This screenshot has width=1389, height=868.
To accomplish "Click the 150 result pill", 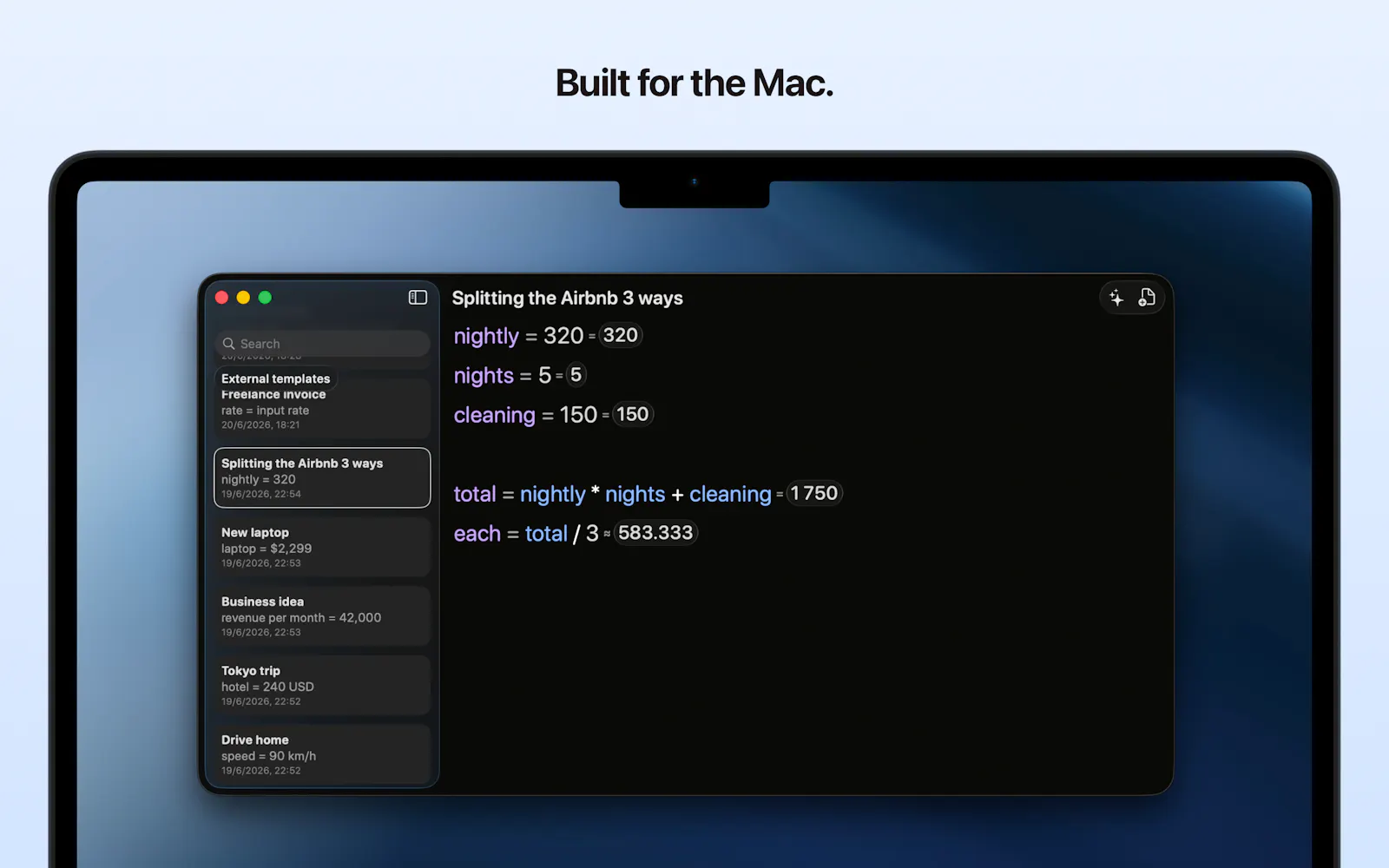I will click(x=632, y=414).
